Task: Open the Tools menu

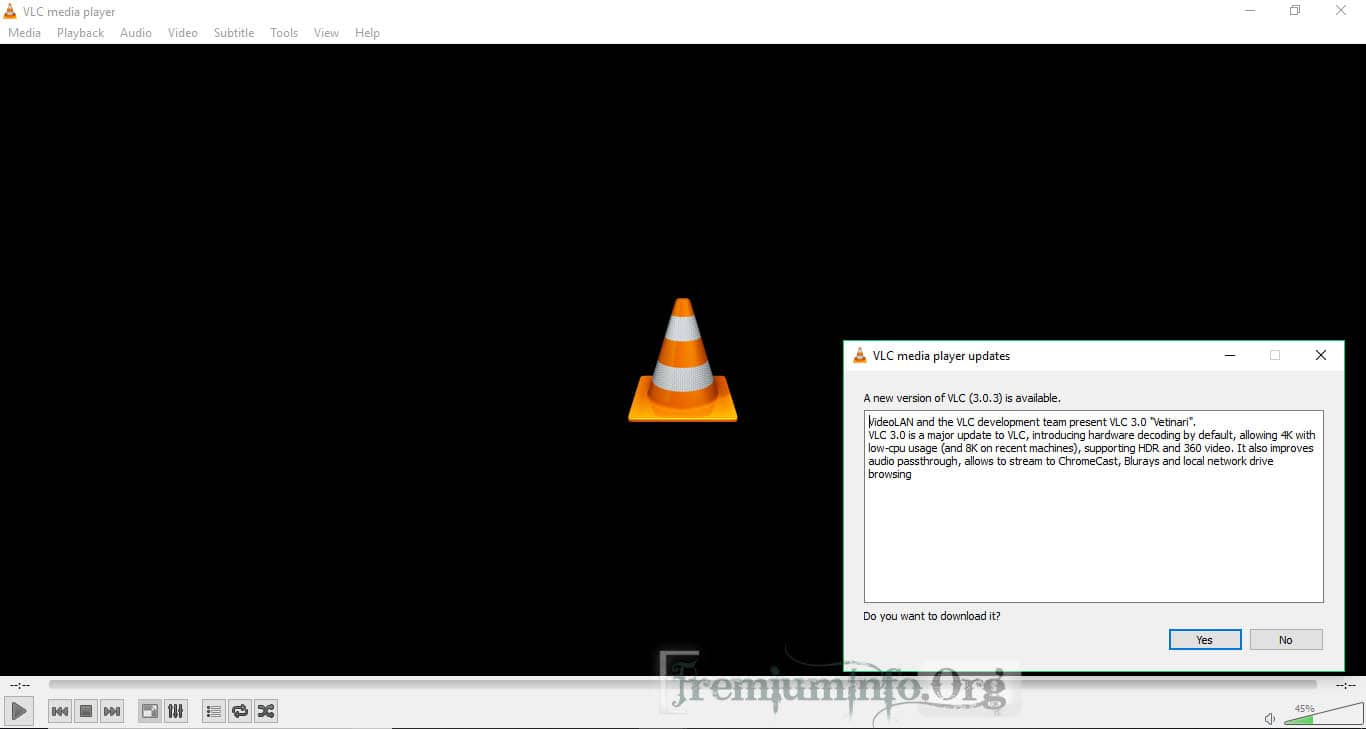Action: 284,33
